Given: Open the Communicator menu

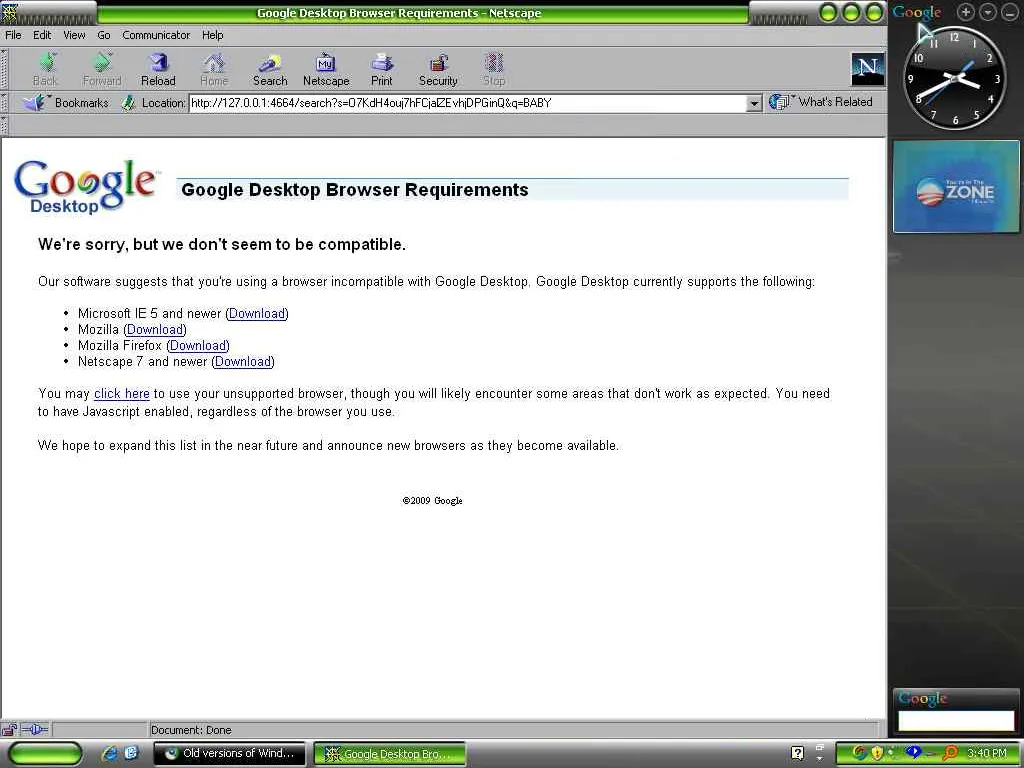Looking at the screenshot, I should 156,35.
